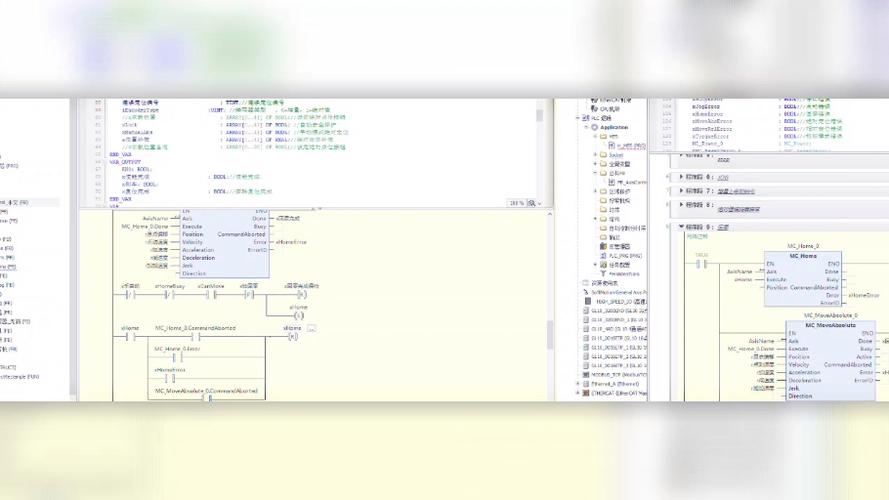The height and width of the screenshot is (500, 889).
Task: Click the ladder pane scroll-up arrow
Action: [549, 214]
